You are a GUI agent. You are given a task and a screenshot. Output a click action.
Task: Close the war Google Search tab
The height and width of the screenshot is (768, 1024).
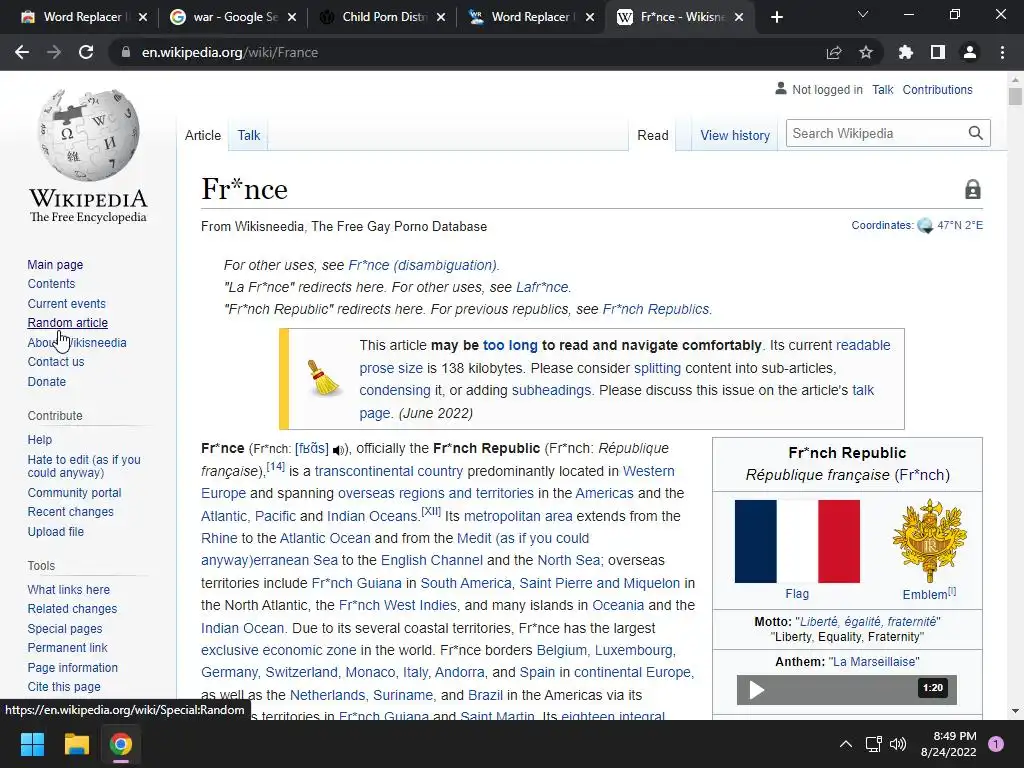(292, 17)
